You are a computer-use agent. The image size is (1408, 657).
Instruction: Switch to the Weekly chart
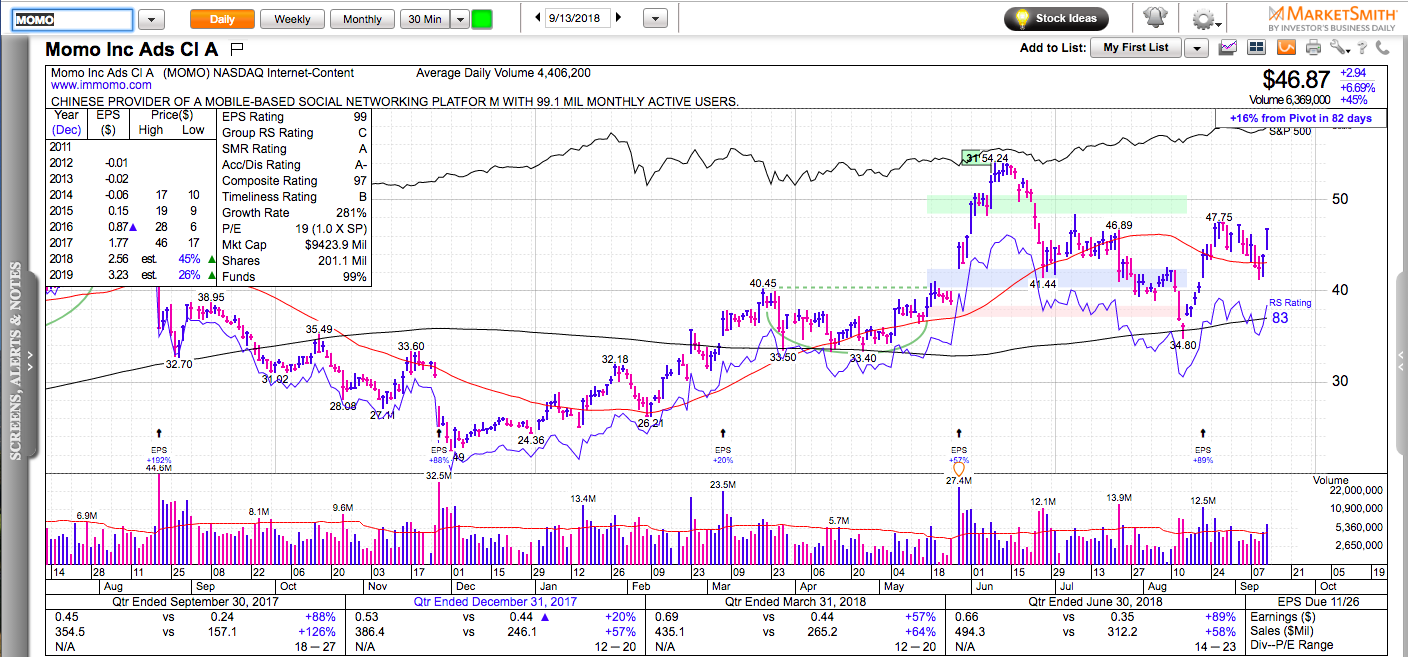pyautogui.click(x=292, y=19)
